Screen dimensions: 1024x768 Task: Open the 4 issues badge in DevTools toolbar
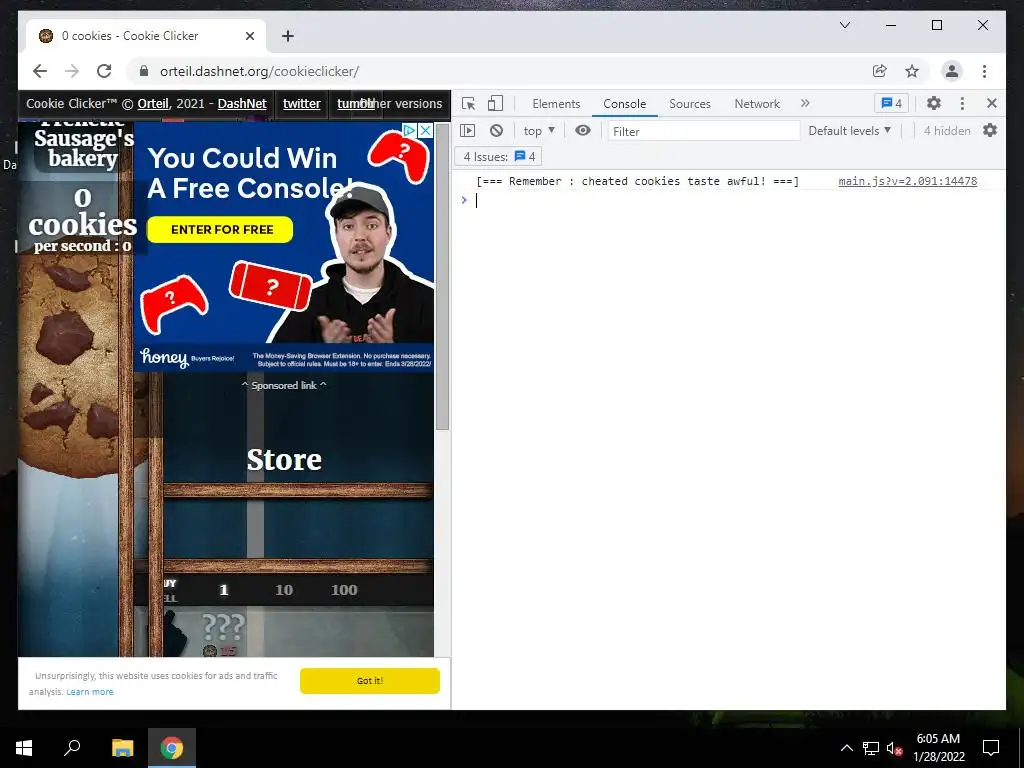coord(891,103)
